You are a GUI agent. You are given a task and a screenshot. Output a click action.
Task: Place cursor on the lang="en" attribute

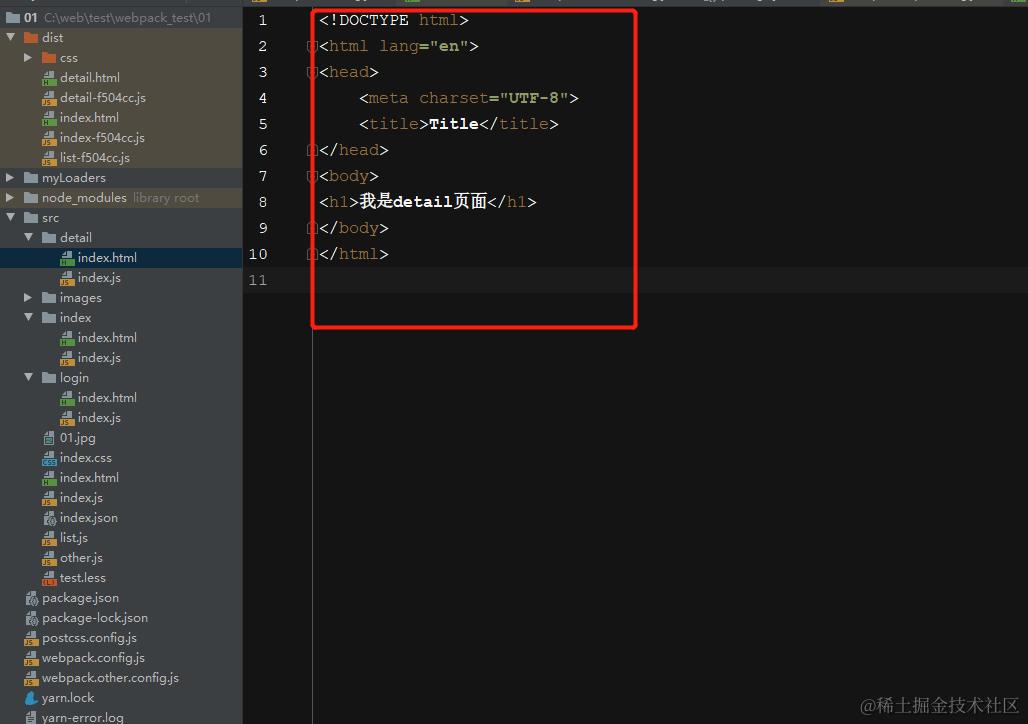pos(424,46)
